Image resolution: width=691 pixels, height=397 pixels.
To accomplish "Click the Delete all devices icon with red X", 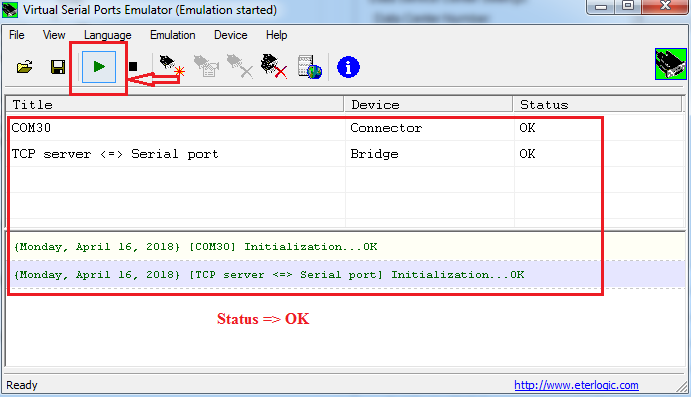I will pos(274,66).
